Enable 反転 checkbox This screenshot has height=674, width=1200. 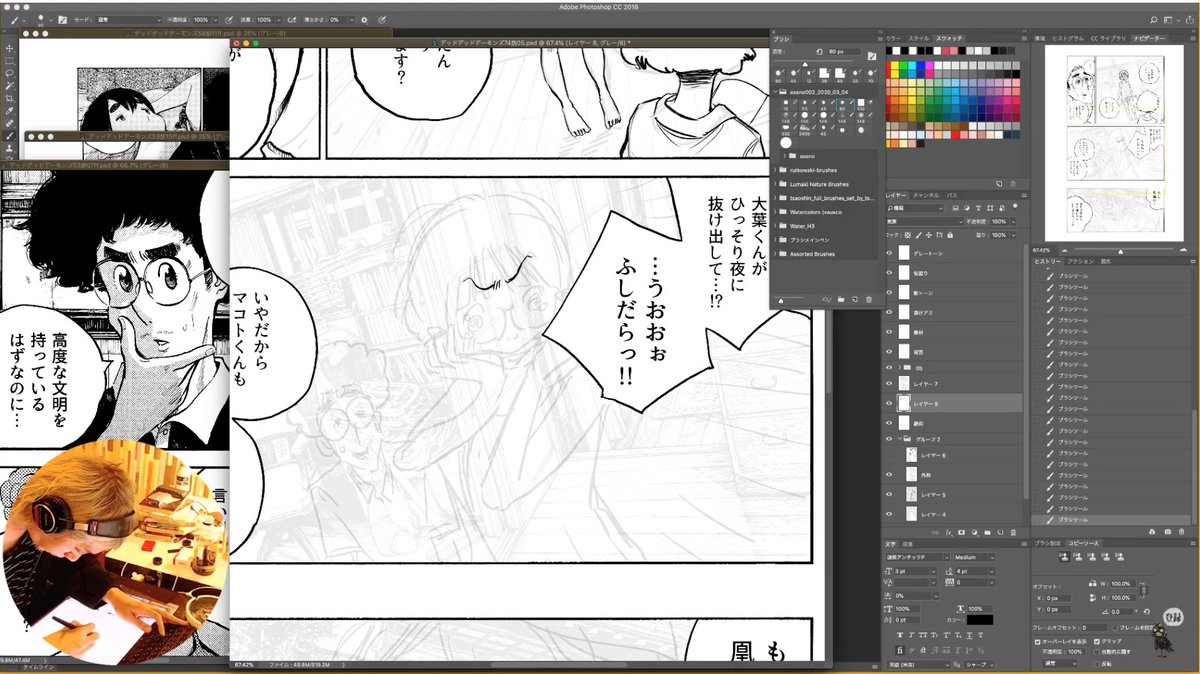pos(1097,664)
